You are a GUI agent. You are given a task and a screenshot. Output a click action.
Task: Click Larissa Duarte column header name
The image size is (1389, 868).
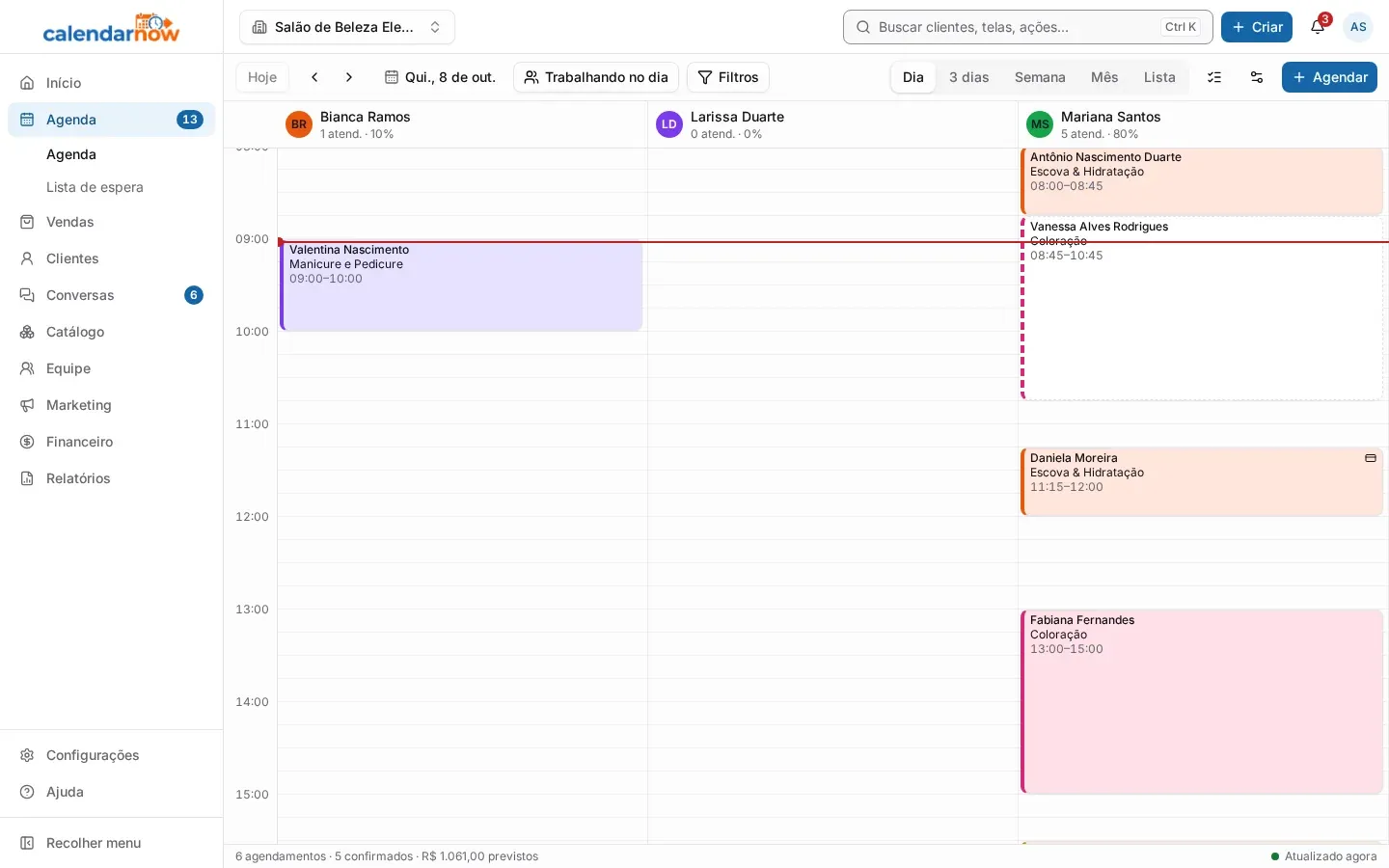737,117
